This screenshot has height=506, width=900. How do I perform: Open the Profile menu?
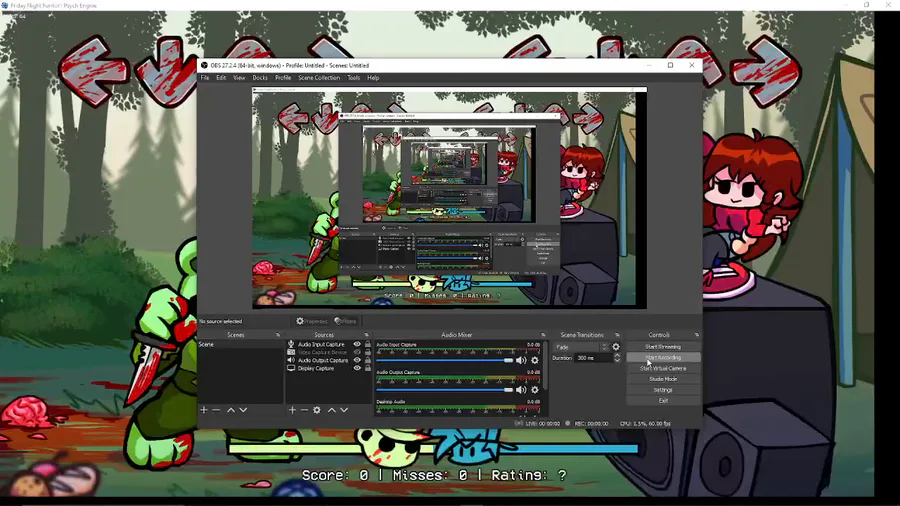283,77
